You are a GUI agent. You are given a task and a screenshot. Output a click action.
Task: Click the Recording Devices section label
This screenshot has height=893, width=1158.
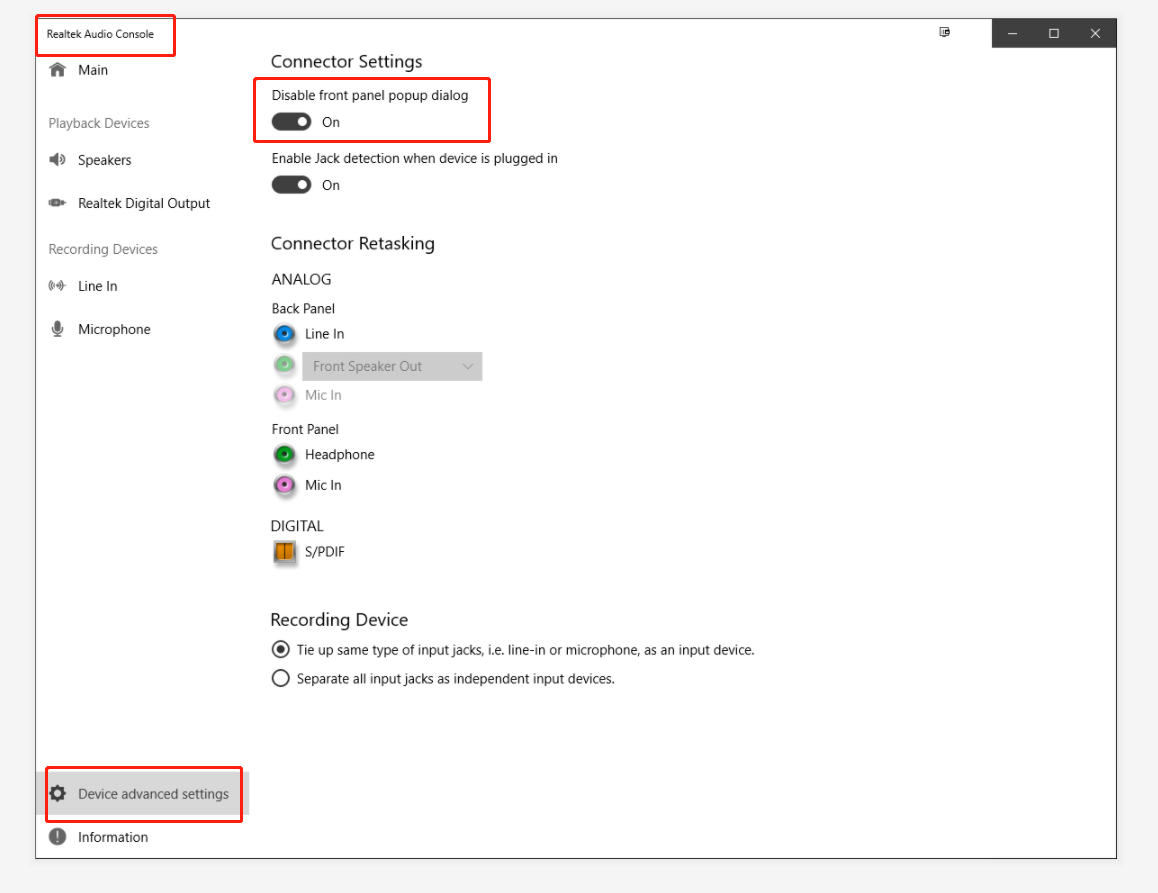coord(103,250)
